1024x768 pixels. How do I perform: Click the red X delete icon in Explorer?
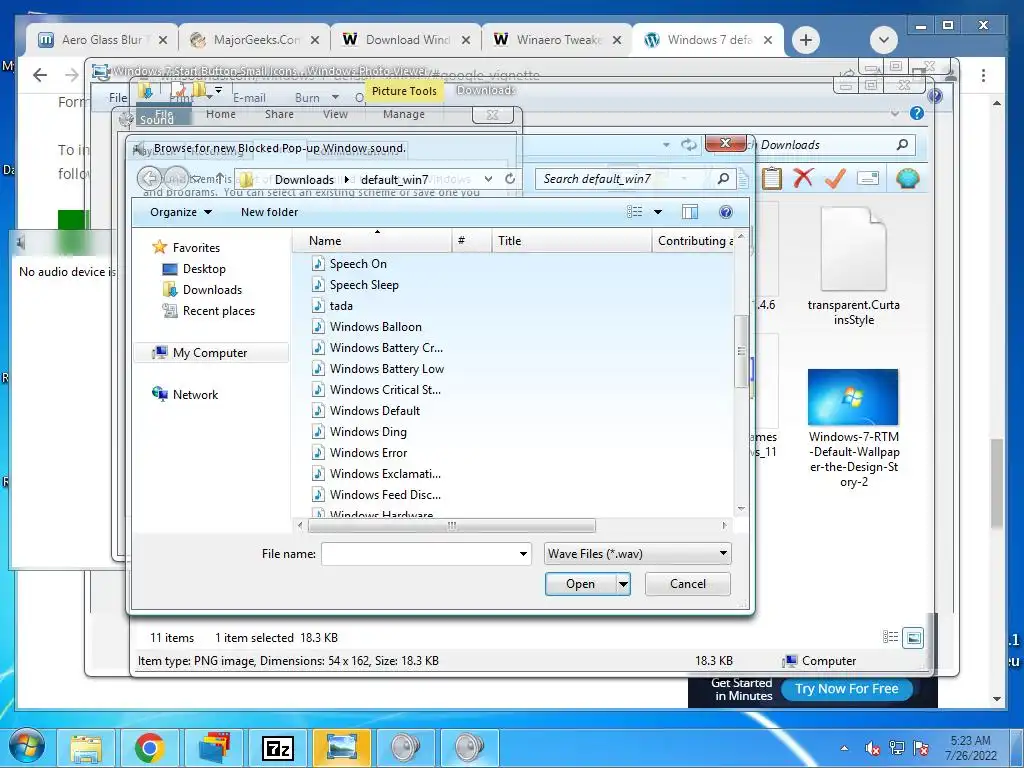click(x=803, y=178)
